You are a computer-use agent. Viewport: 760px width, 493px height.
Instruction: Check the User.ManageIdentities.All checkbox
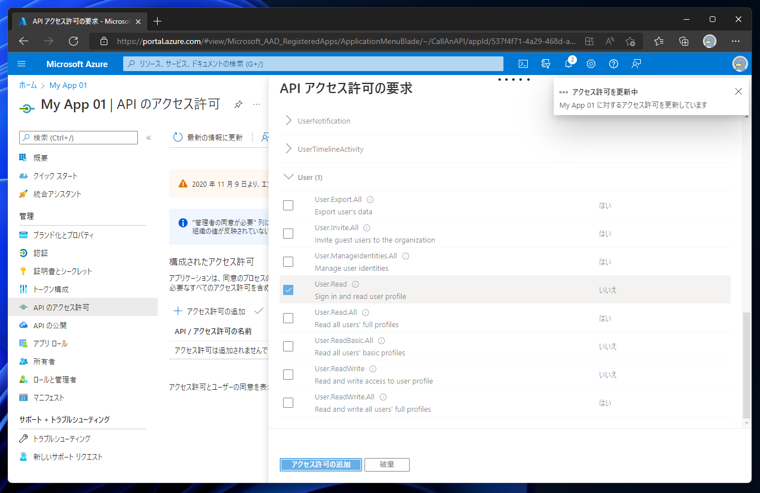(x=288, y=262)
